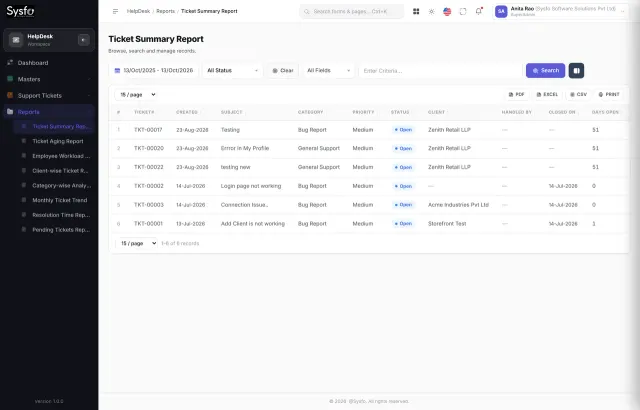Click 'Connection Issue..' subject
This screenshot has height=410, width=640.
tap(244, 205)
